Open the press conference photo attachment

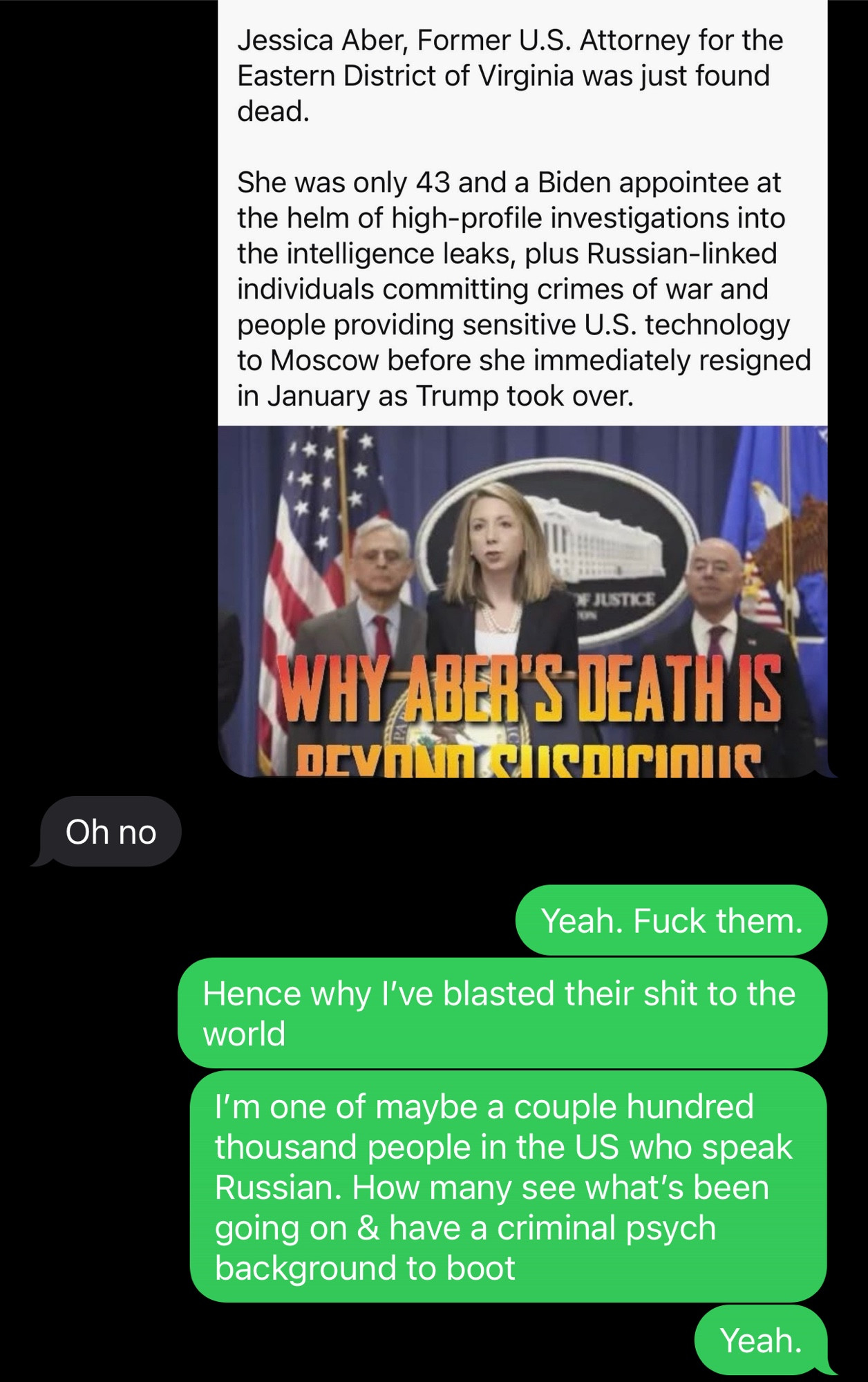pos(522,601)
